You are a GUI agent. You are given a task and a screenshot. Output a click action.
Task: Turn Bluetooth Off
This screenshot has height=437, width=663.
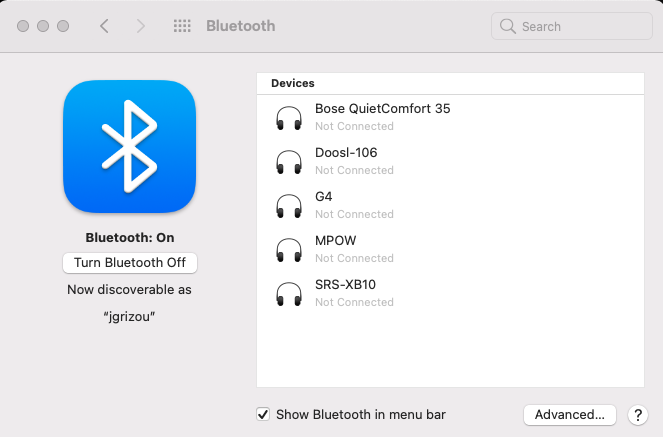point(130,263)
